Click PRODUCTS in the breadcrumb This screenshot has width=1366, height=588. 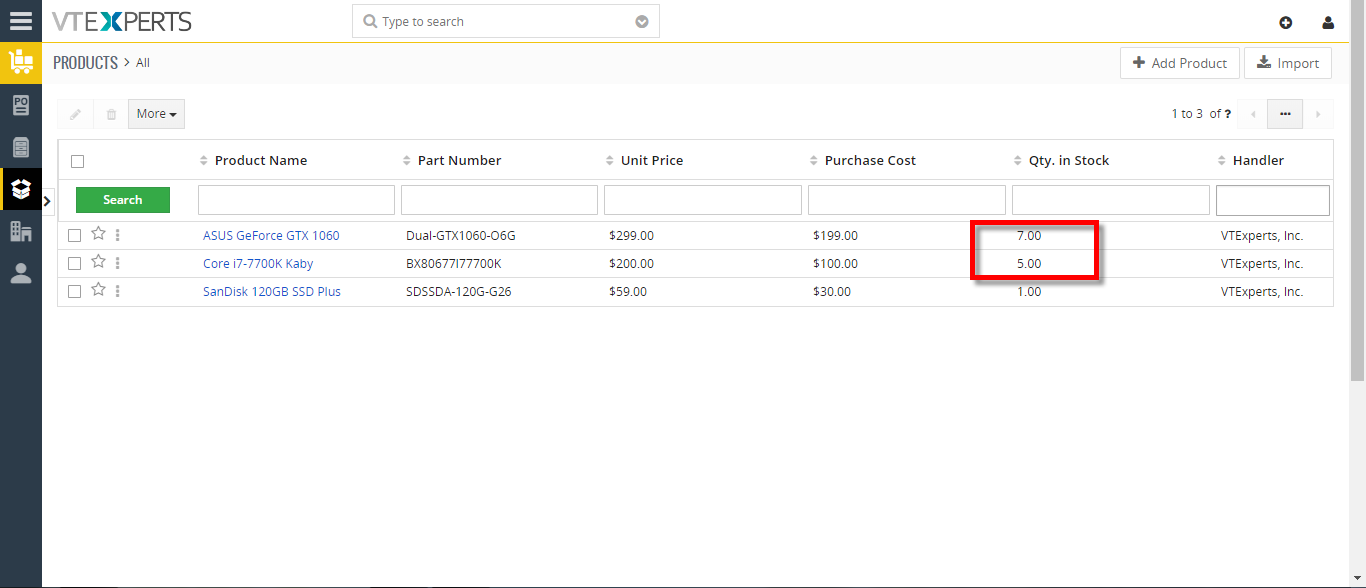click(x=86, y=63)
